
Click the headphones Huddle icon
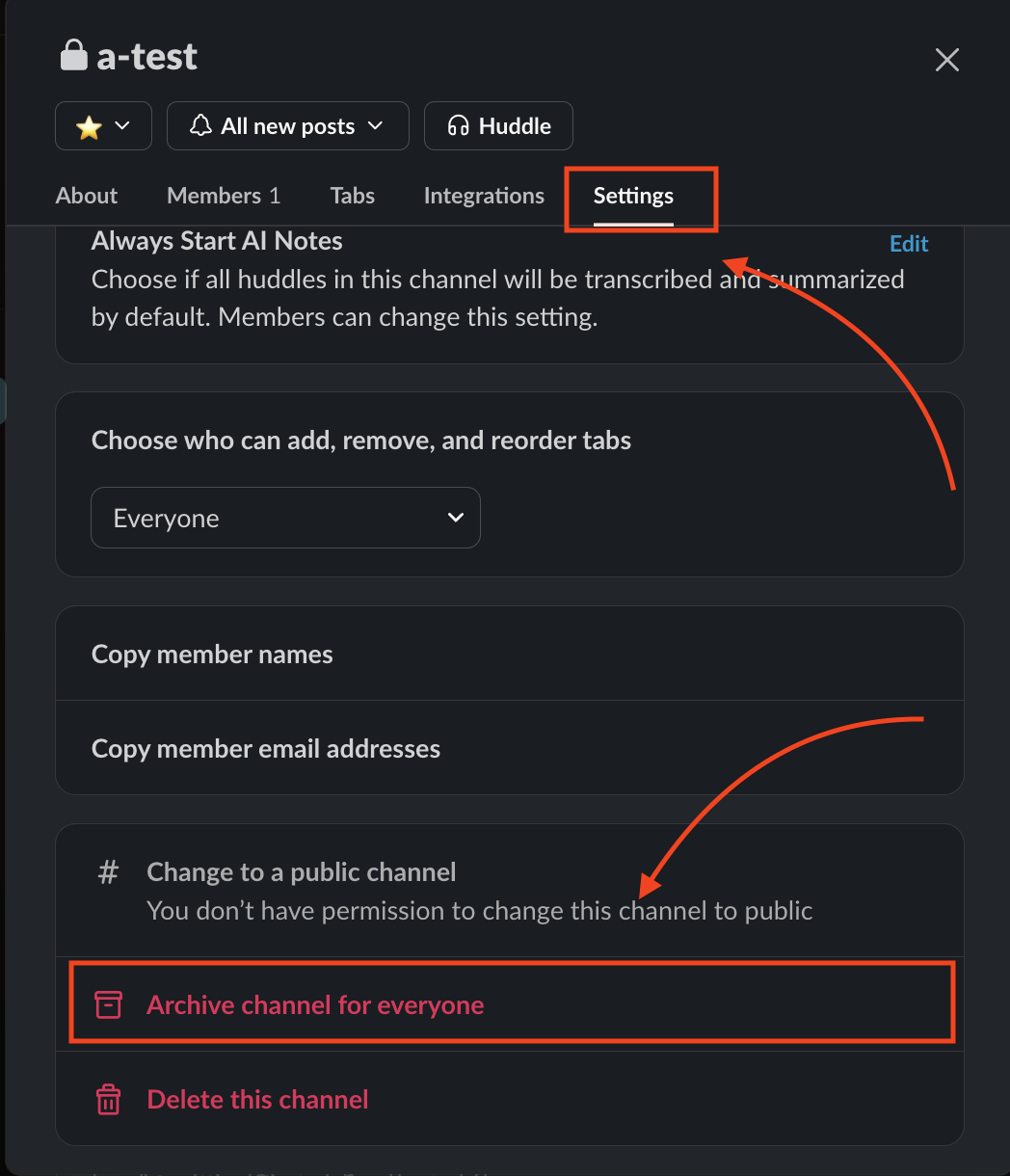[459, 126]
